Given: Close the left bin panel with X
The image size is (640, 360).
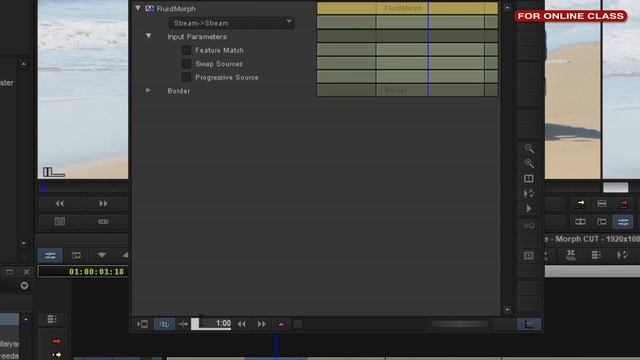Looking at the screenshot, I should (x=27, y=272).
